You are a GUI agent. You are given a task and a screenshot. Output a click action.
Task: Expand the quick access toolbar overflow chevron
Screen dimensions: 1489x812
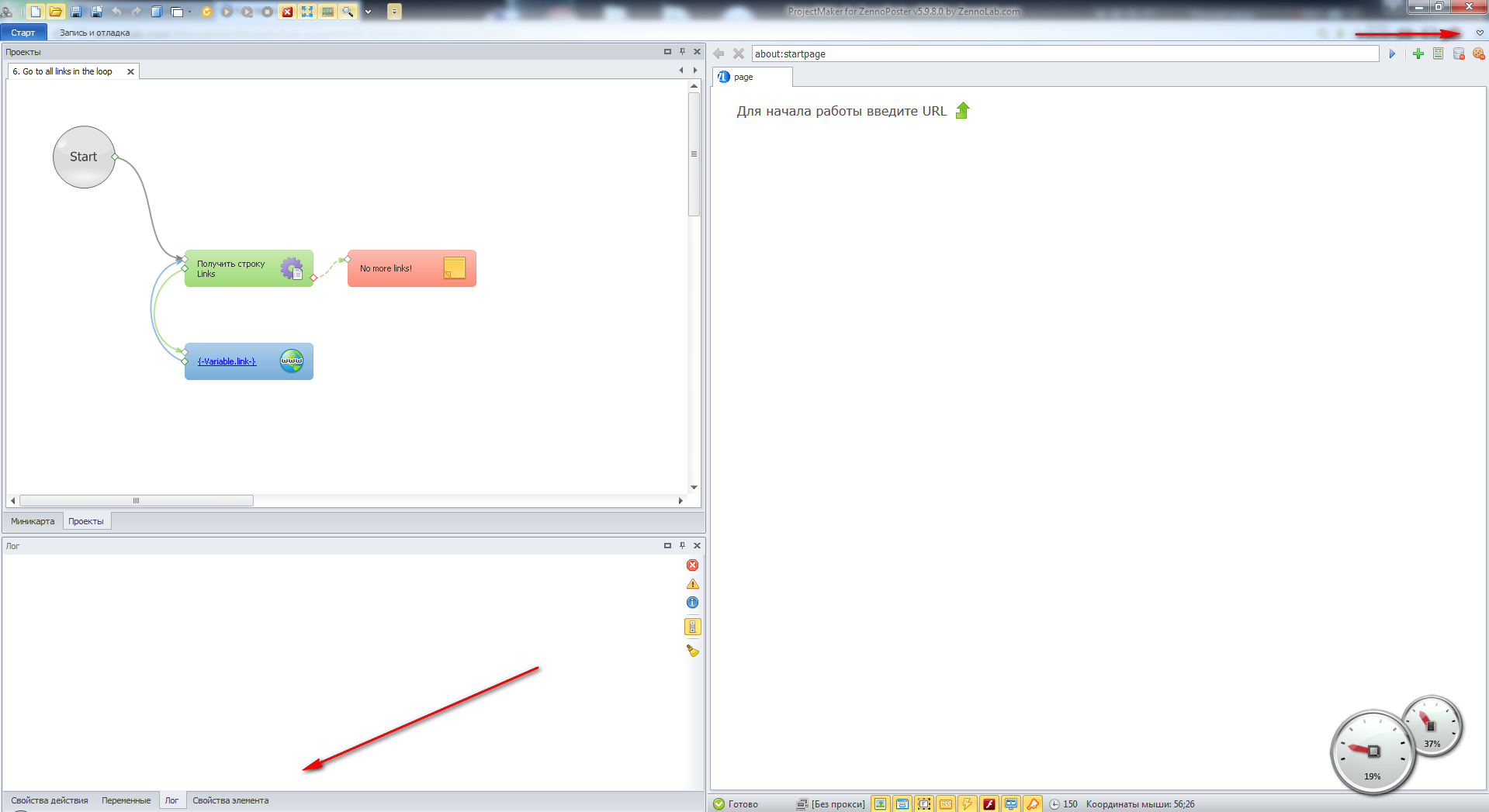(x=368, y=12)
